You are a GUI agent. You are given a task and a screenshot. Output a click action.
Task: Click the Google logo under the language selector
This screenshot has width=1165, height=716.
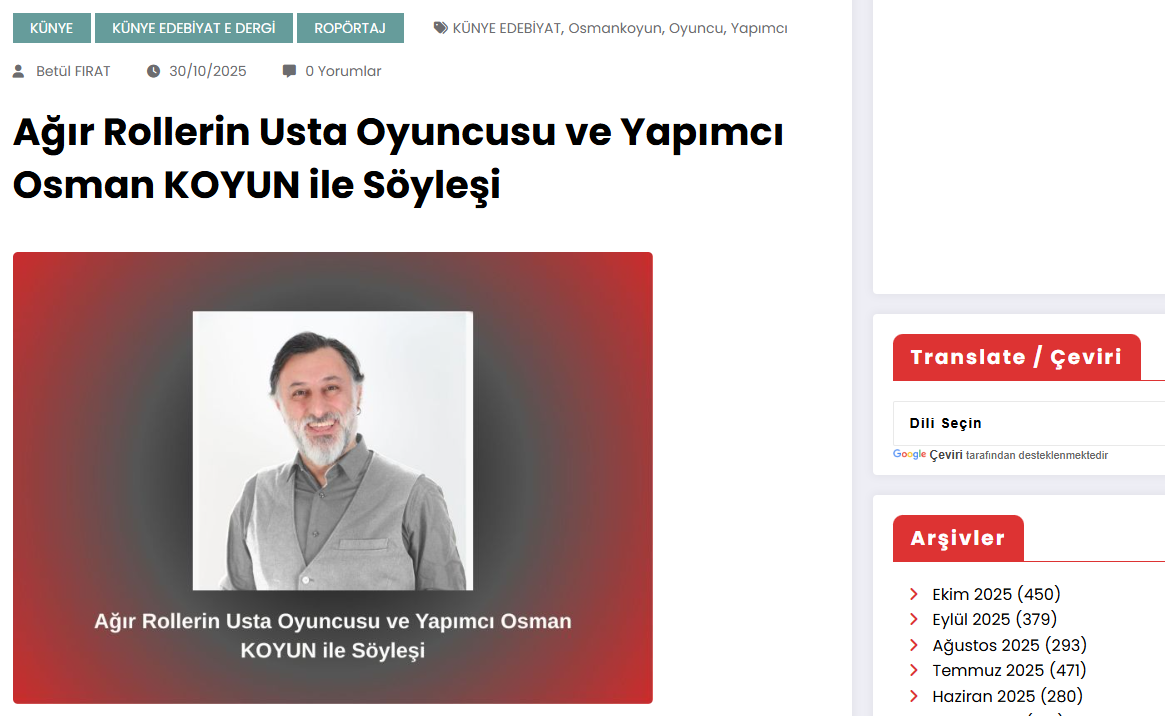pos(909,455)
